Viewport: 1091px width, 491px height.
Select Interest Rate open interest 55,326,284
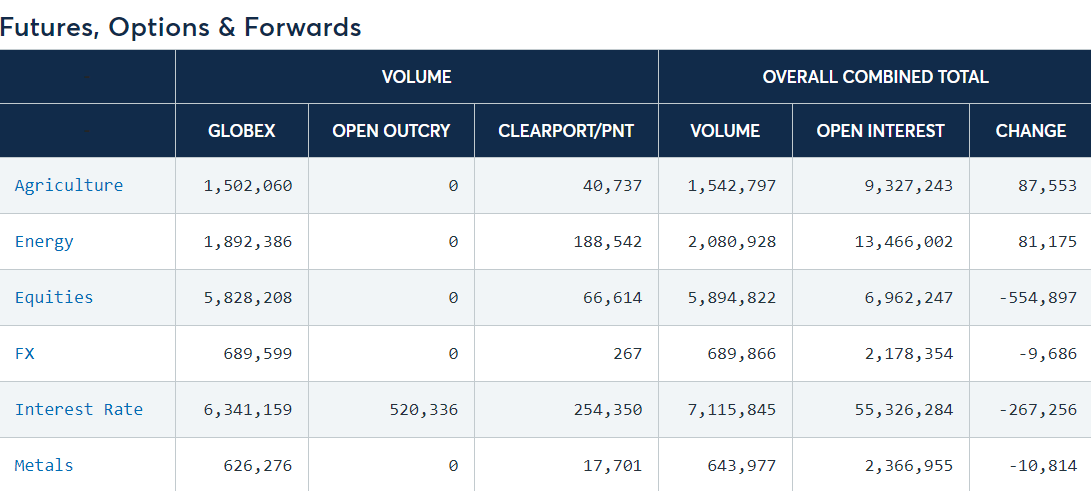click(904, 410)
